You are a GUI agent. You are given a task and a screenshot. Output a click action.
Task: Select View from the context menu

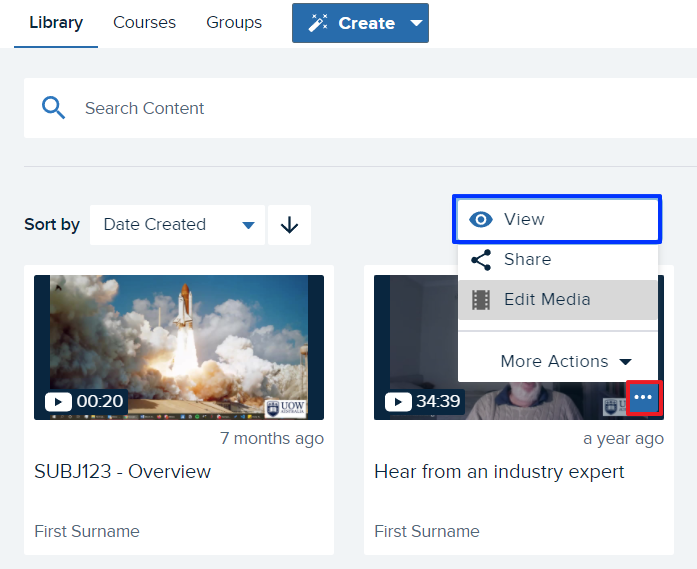pyautogui.click(x=557, y=219)
